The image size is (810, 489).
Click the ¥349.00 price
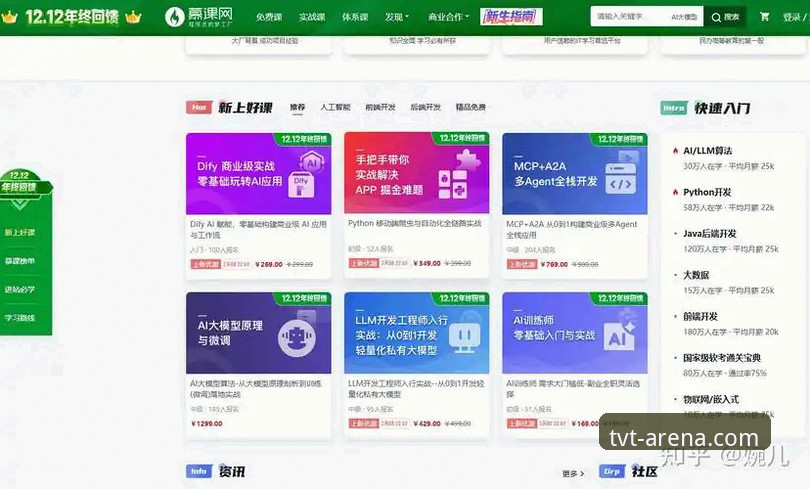click(427, 263)
